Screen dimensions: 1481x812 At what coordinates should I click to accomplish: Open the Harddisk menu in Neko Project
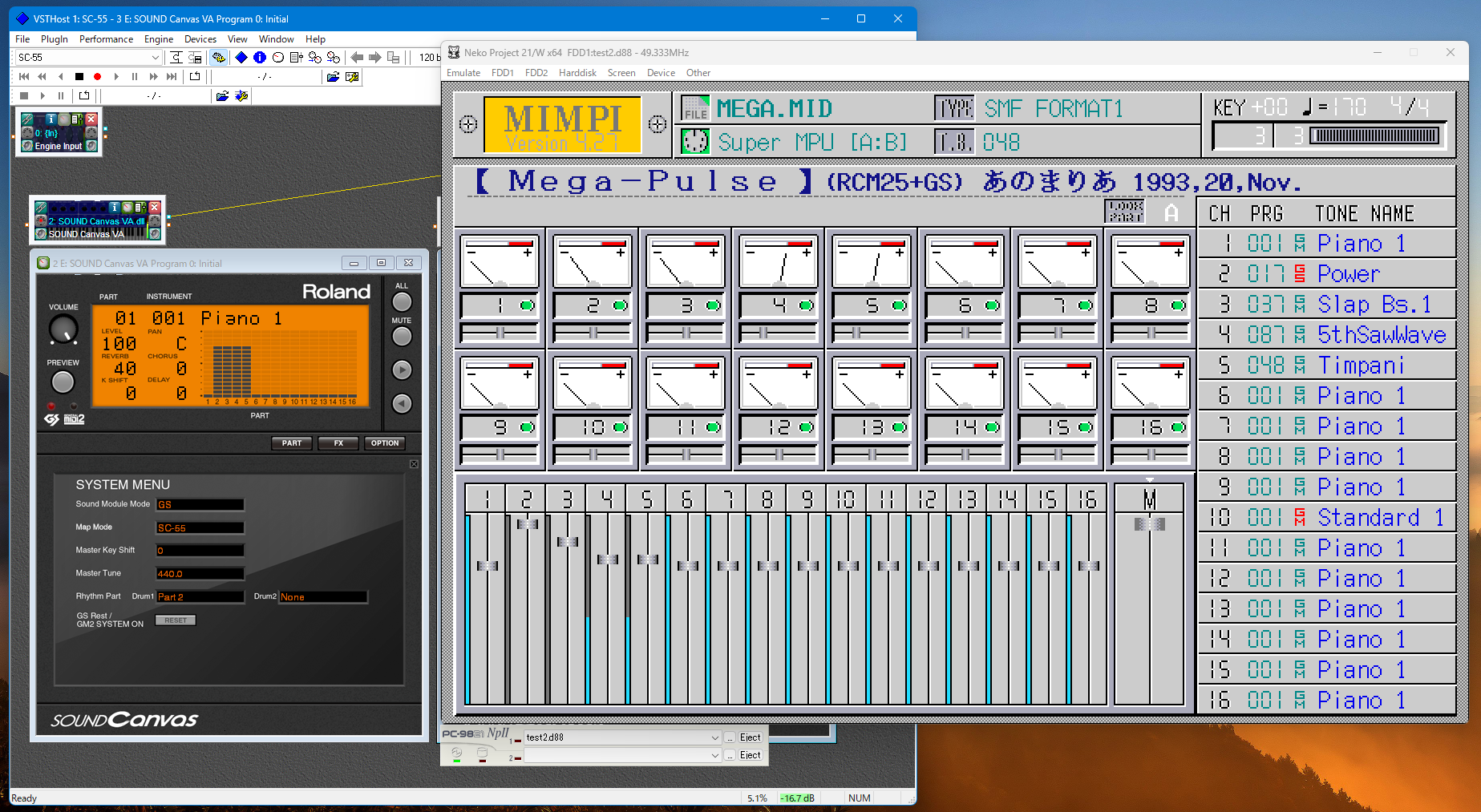pyautogui.click(x=577, y=72)
